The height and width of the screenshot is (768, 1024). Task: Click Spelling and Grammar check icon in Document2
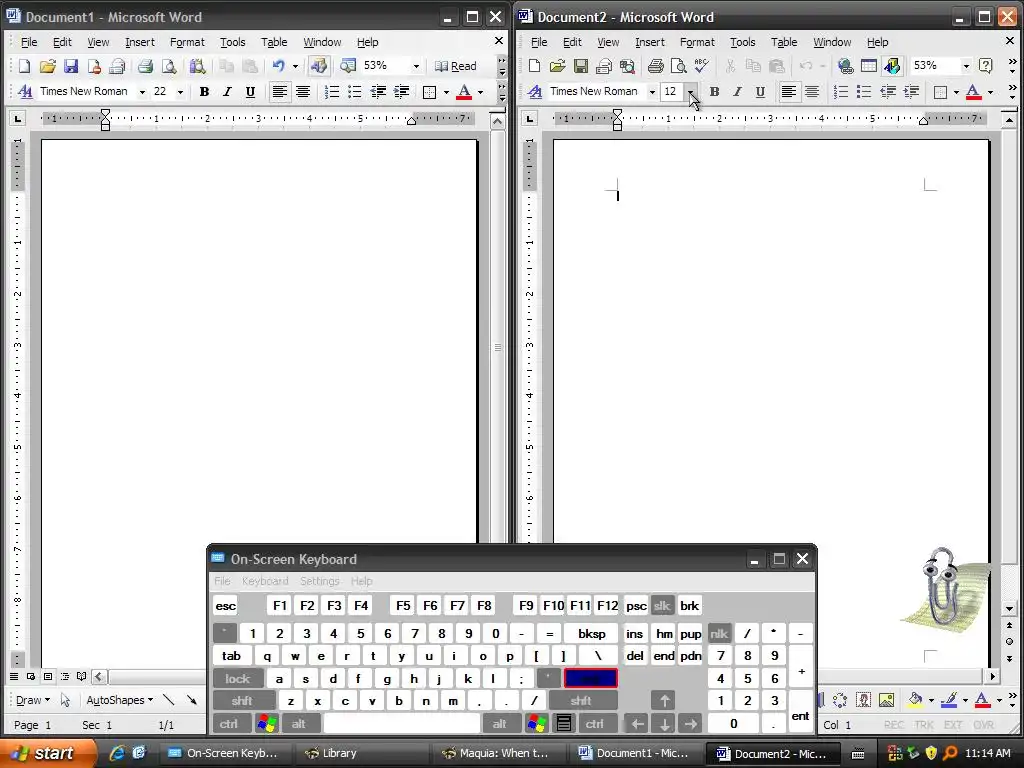pos(701,66)
